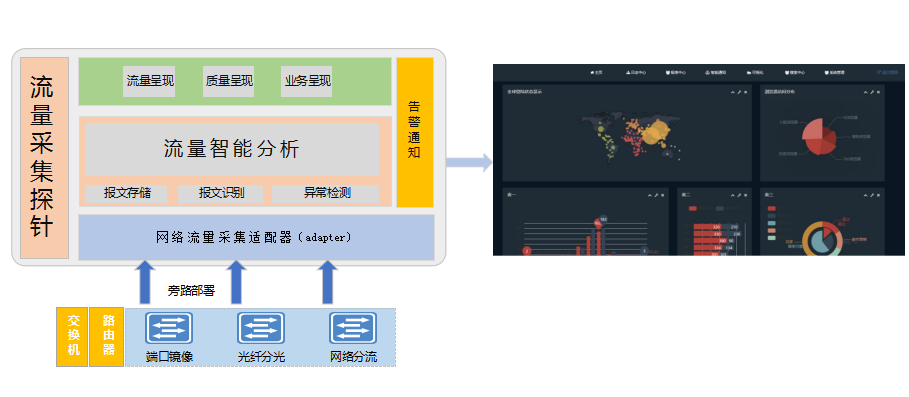Open 报表中心 in dashboard navigation

(x=676, y=72)
